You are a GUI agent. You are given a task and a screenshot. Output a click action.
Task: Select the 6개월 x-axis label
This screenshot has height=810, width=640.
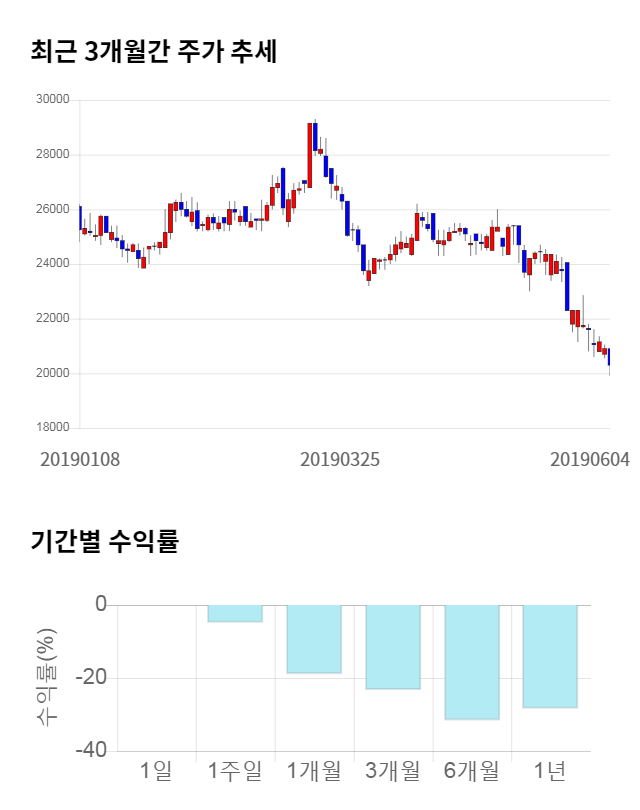click(472, 770)
